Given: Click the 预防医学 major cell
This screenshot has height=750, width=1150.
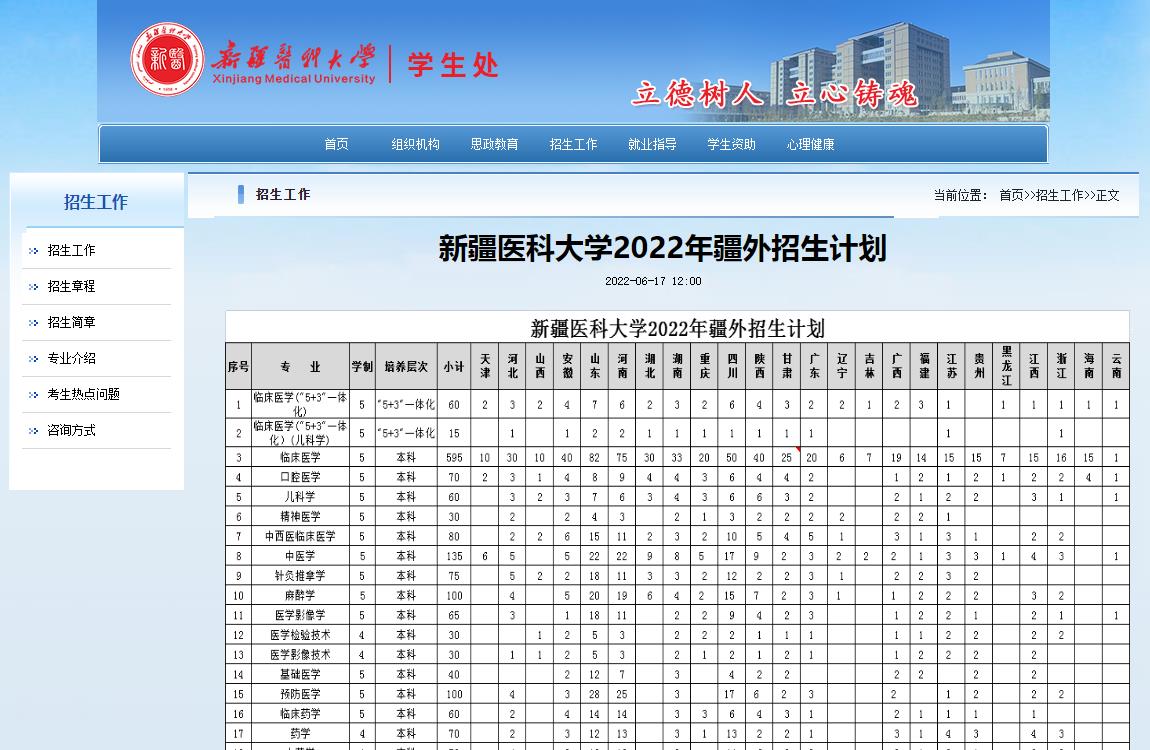Looking at the screenshot, I should 300,695.
